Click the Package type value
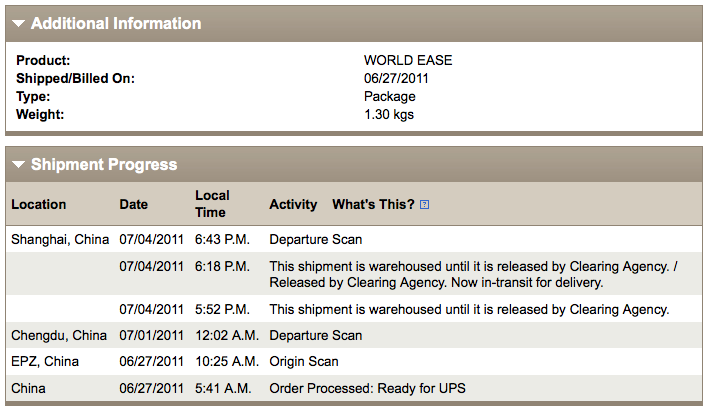This screenshot has width=709, height=411. tap(389, 96)
